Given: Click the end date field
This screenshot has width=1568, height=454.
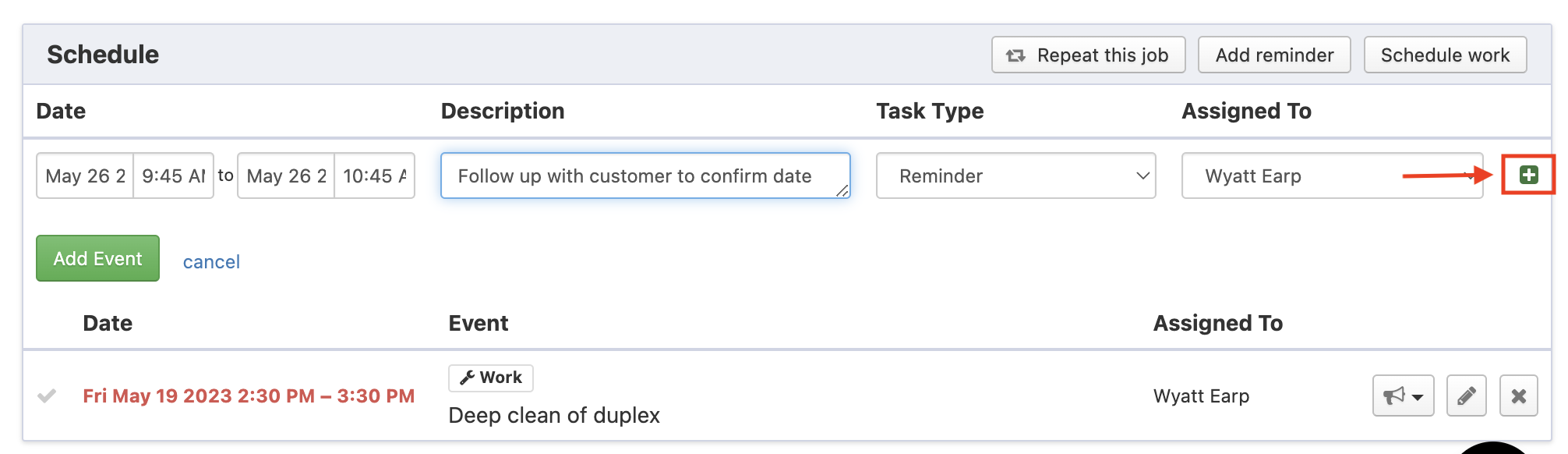Looking at the screenshot, I should point(286,176).
